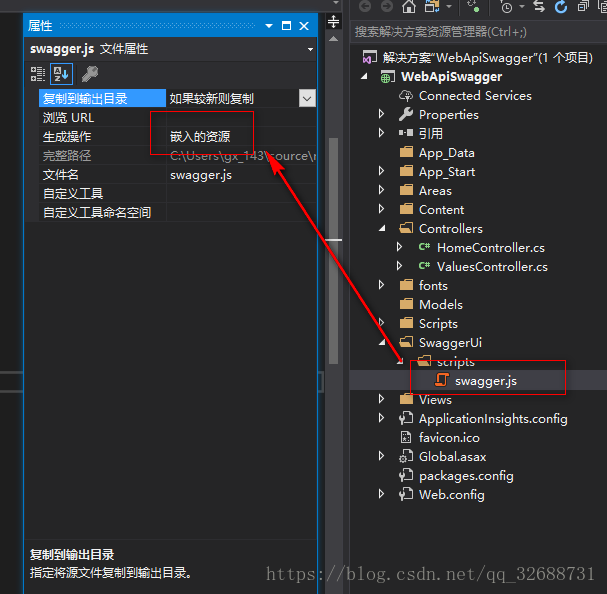The width and height of the screenshot is (607, 594).
Task: Expand the Web.config arrow
Action: click(x=382, y=494)
